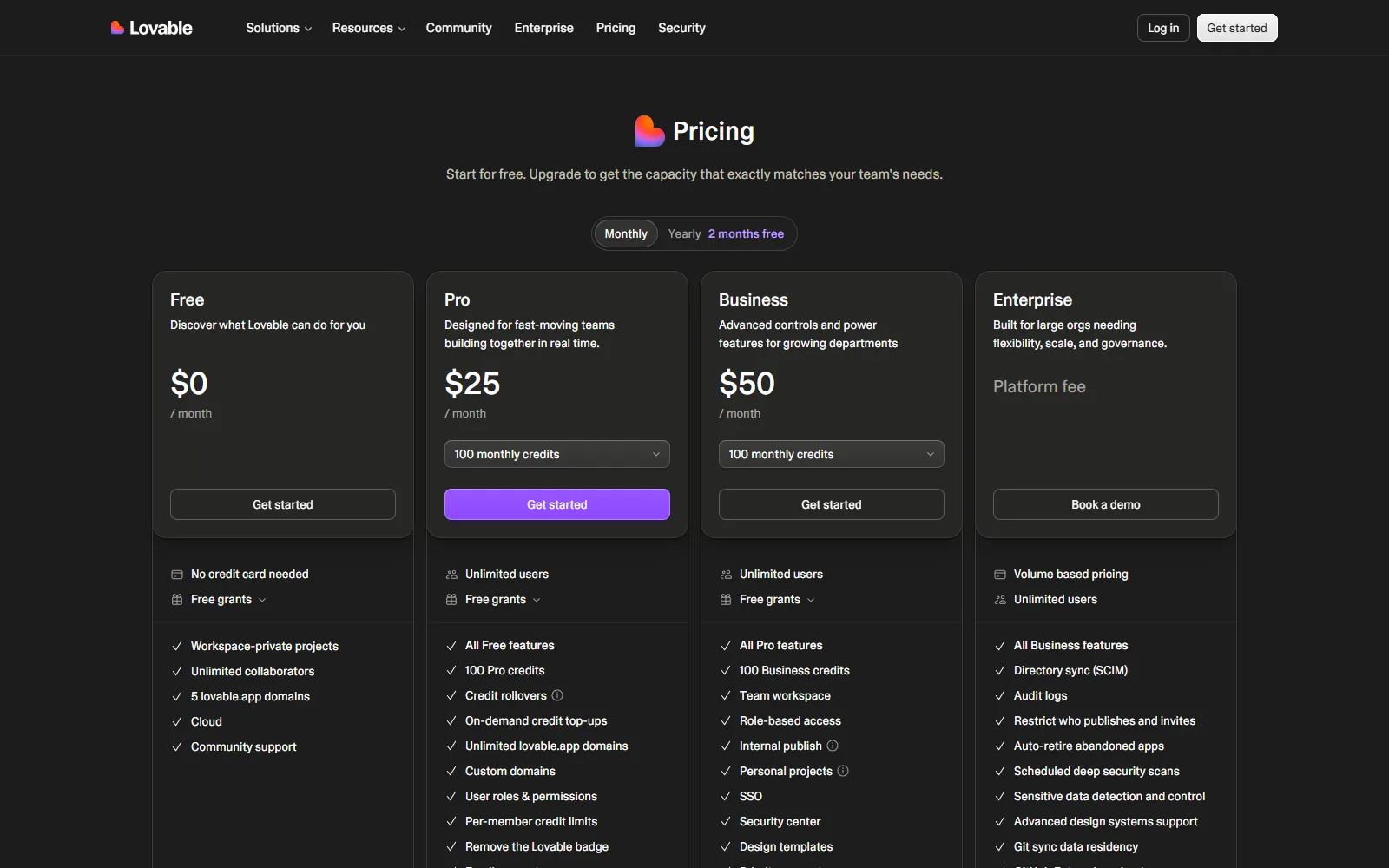Viewport: 1389px width, 868px height.
Task: Click the card icon beside Volume based pricing
Action: coord(1000,575)
